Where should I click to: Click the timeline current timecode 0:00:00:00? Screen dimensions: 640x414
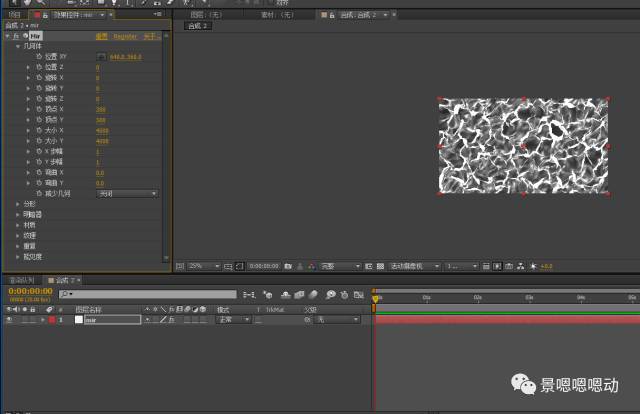pyautogui.click(x=30, y=292)
